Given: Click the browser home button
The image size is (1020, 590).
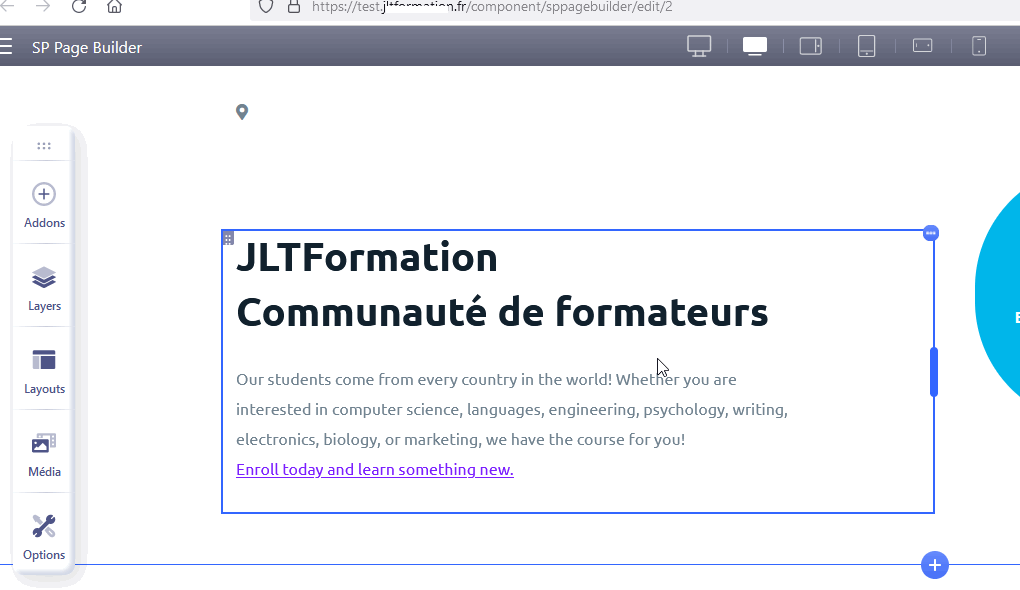Looking at the screenshot, I should point(114,7).
